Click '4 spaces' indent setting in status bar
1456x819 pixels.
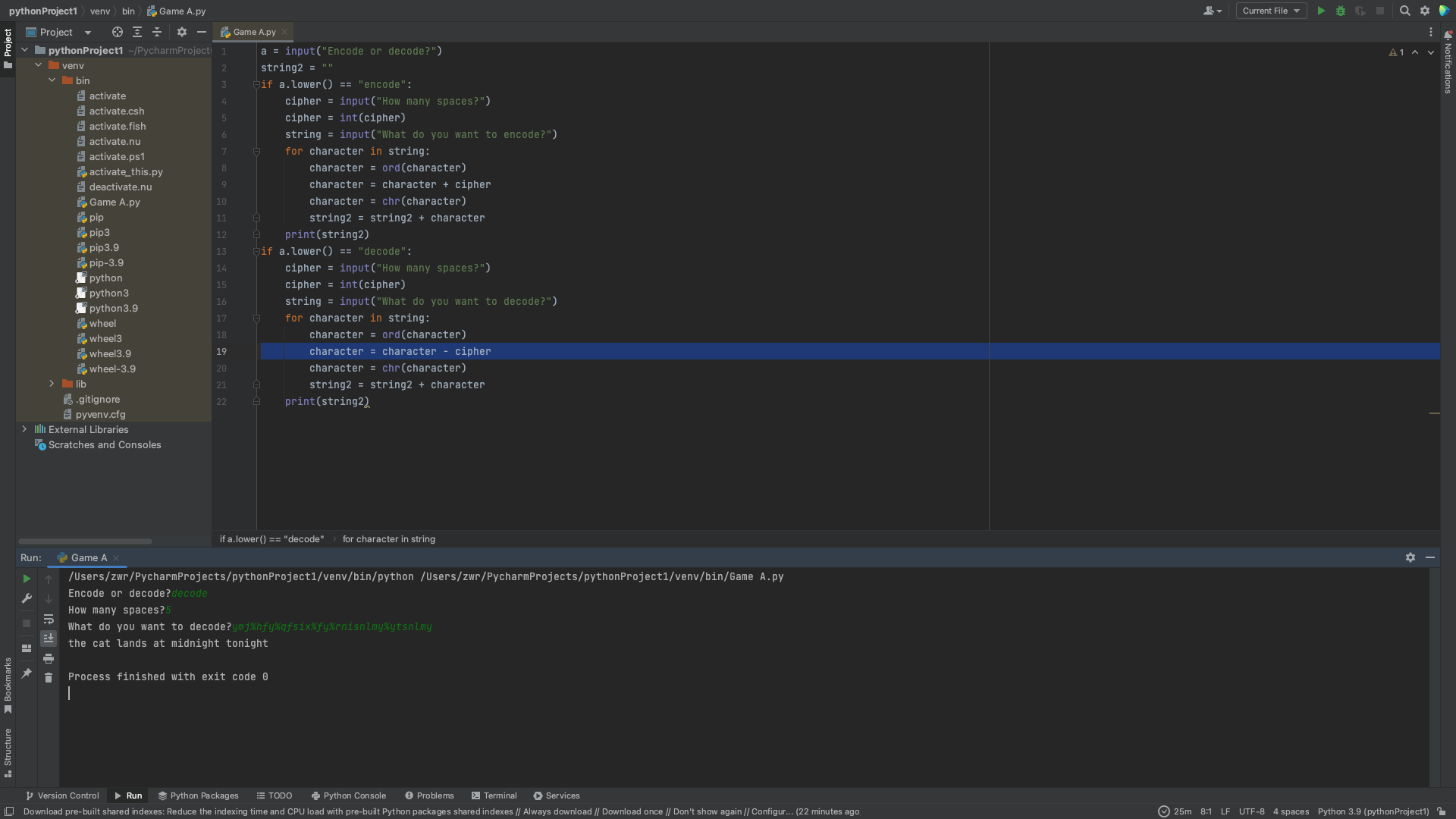pyautogui.click(x=1291, y=811)
